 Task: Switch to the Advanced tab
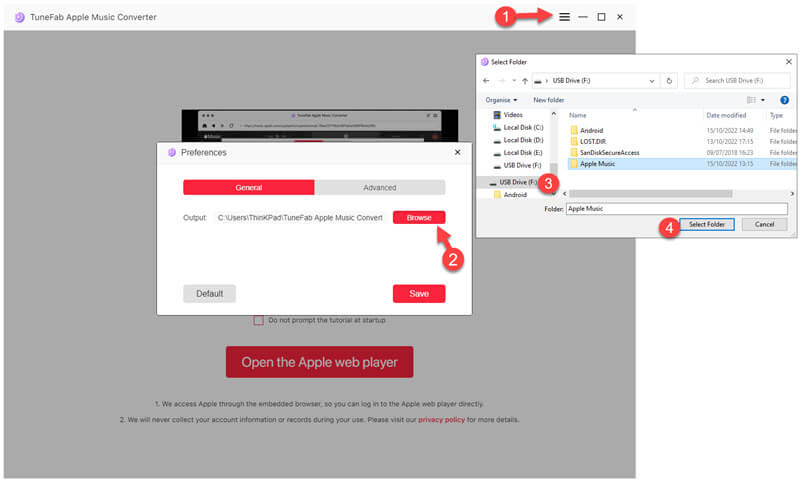point(380,187)
